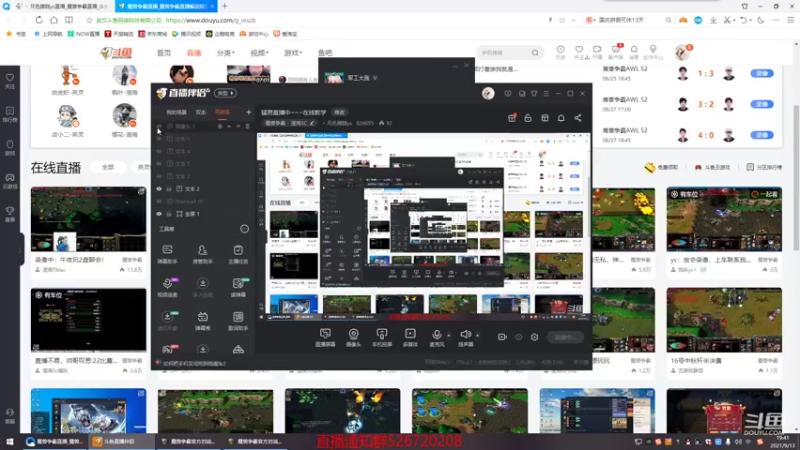Toggle lock for 全屏 1 source
Viewport: 800px width, 450px height.
169,214
